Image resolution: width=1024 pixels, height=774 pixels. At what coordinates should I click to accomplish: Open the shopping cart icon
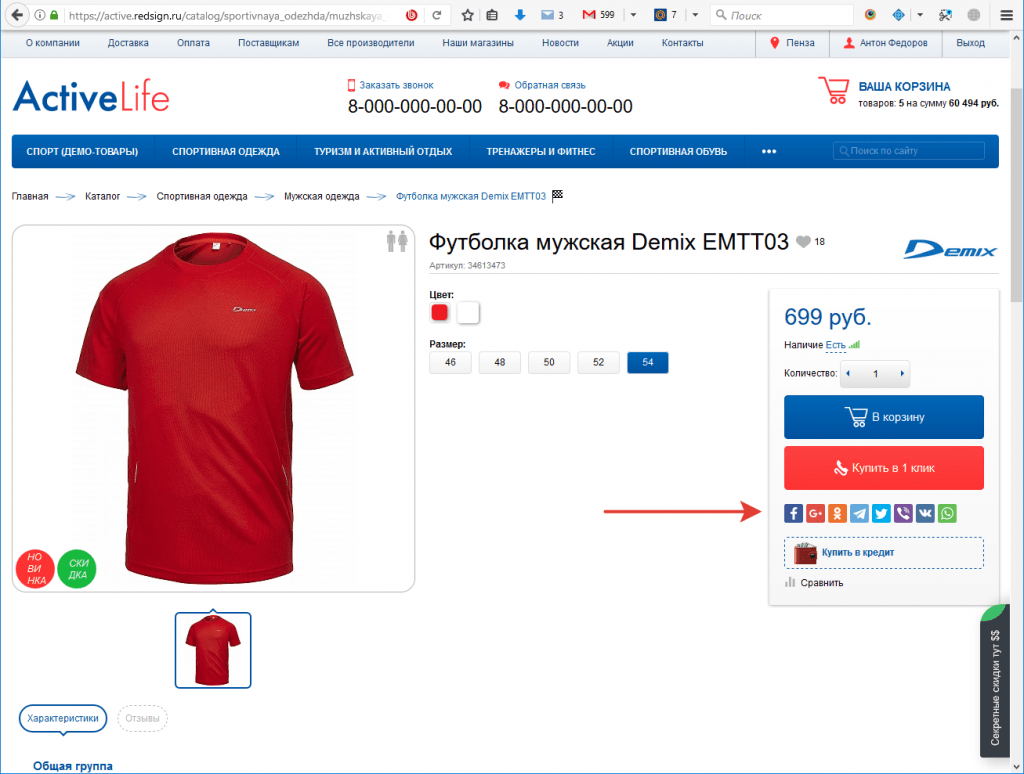pyautogui.click(x=834, y=91)
